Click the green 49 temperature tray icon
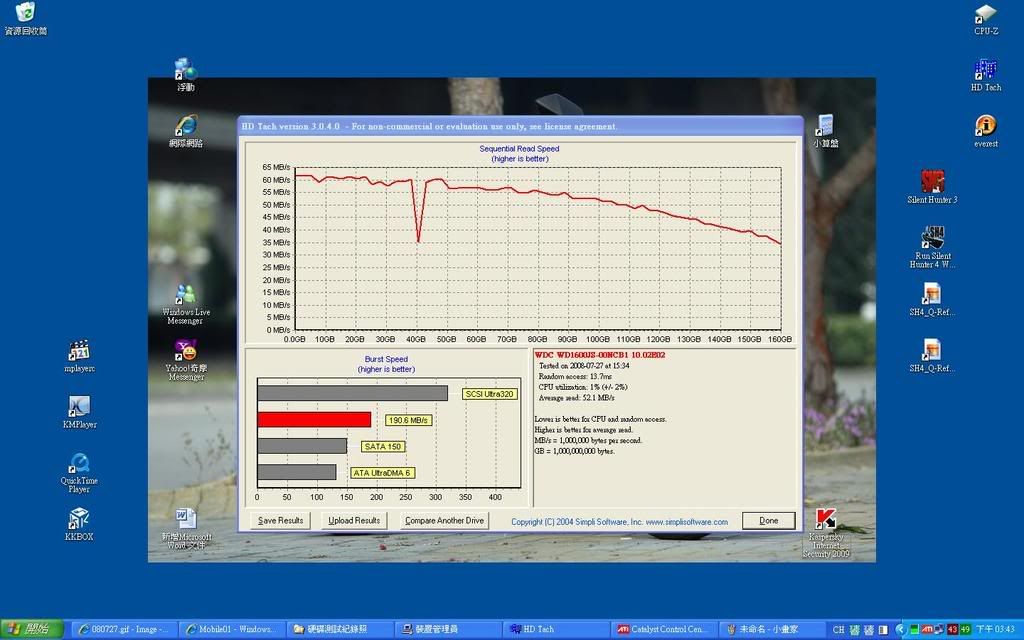Image resolution: width=1024 pixels, height=640 pixels. click(x=965, y=630)
